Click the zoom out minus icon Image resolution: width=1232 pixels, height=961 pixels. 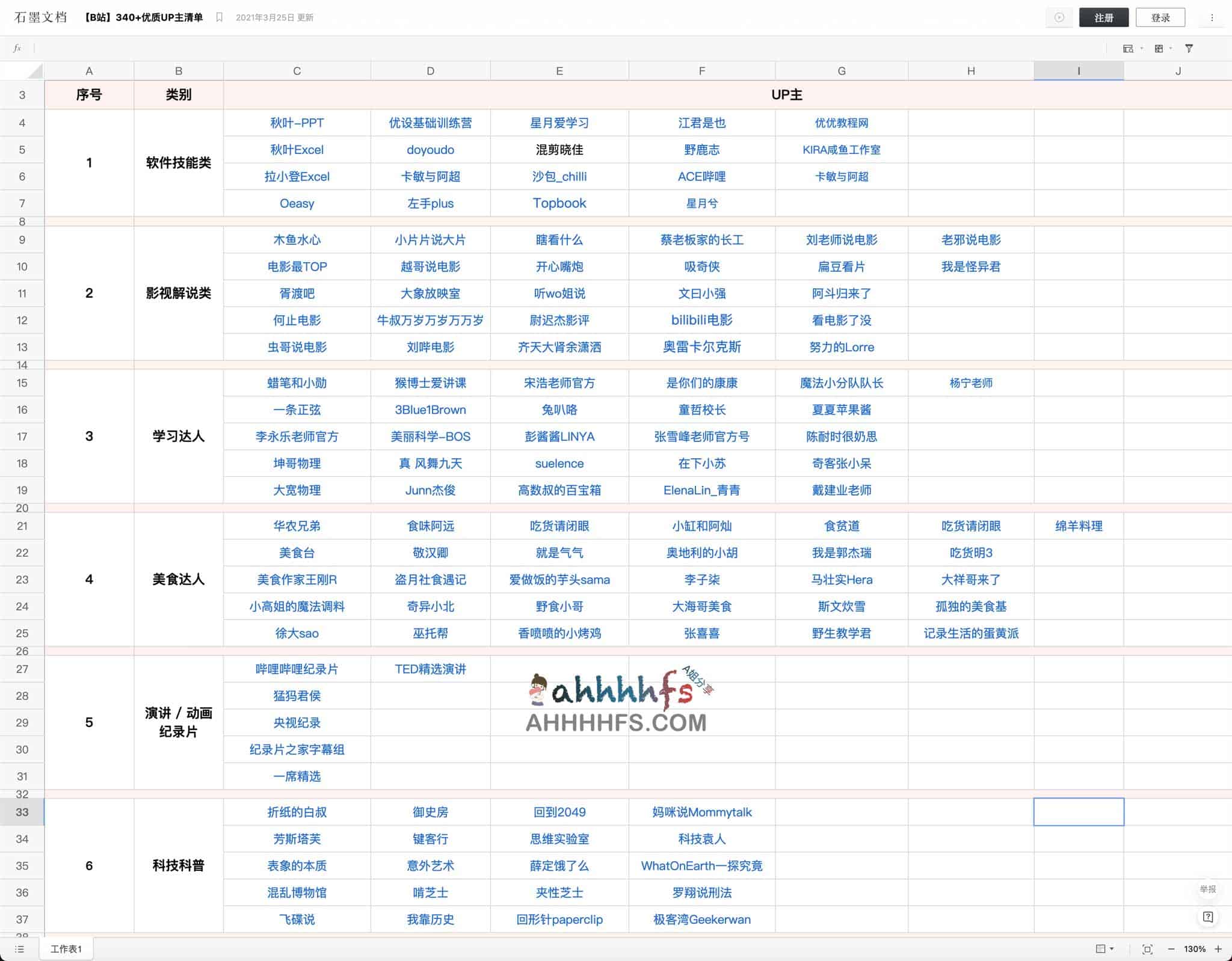click(1171, 949)
